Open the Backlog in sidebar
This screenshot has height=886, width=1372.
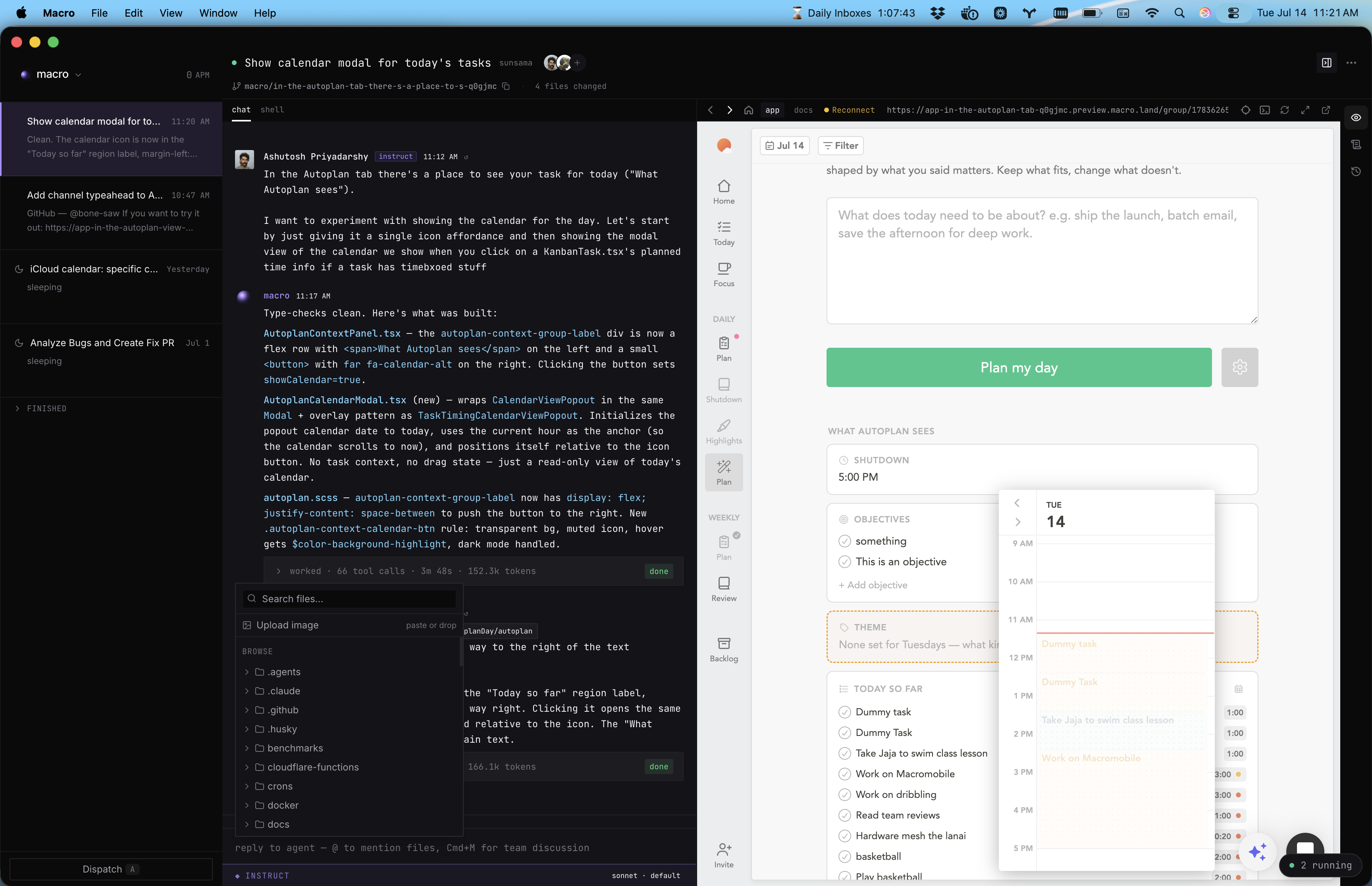point(724,649)
